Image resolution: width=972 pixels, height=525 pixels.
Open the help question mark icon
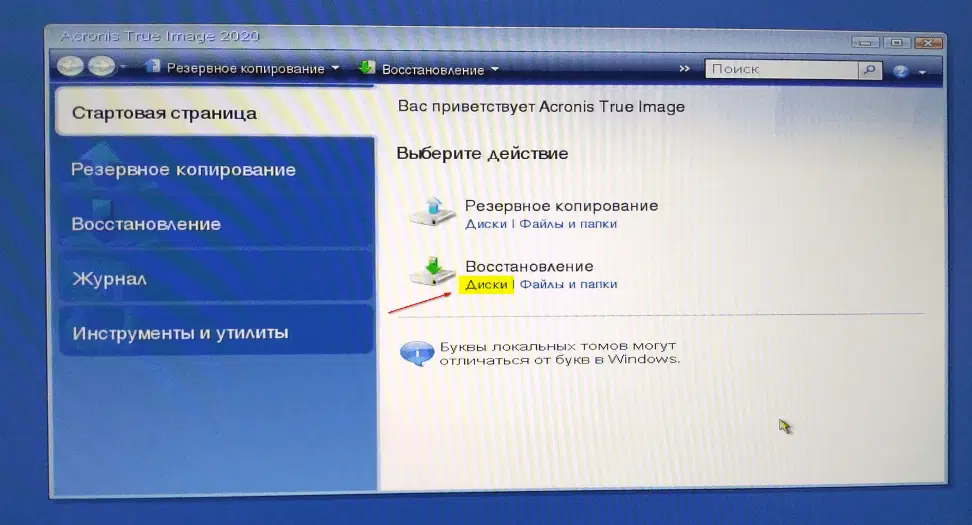901,71
